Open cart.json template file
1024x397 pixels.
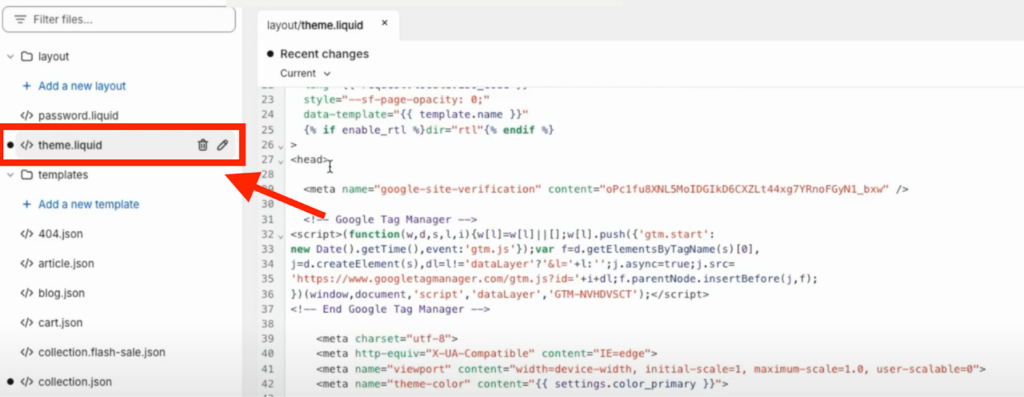click(61, 323)
